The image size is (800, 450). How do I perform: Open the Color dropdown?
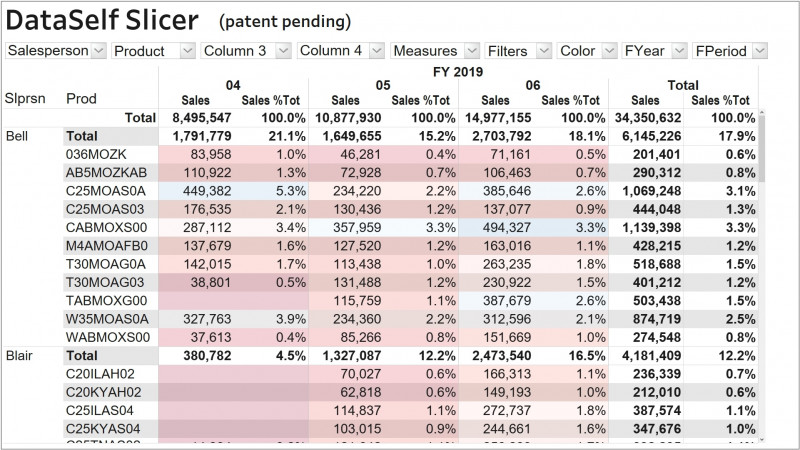[x=587, y=51]
